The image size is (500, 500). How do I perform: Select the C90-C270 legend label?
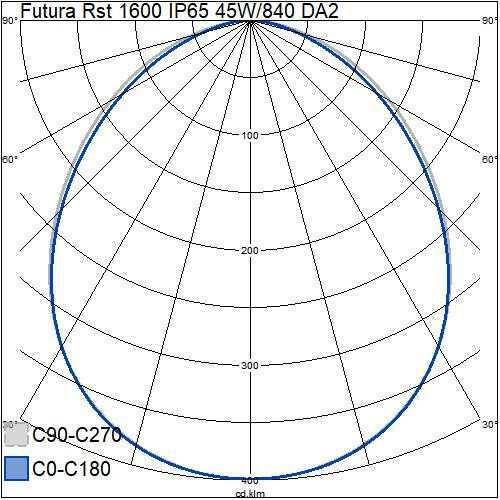(77, 435)
